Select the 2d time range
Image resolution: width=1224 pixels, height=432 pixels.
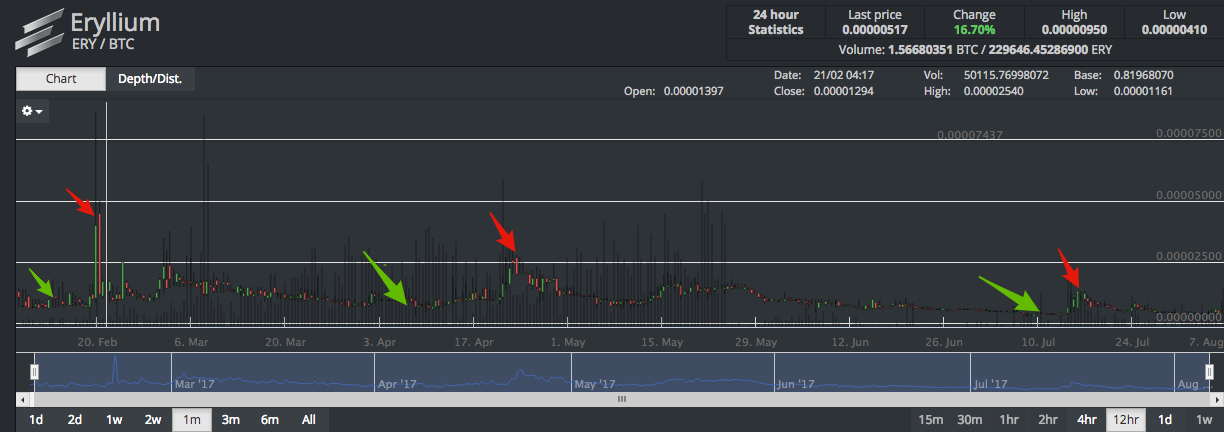[75, 420]
